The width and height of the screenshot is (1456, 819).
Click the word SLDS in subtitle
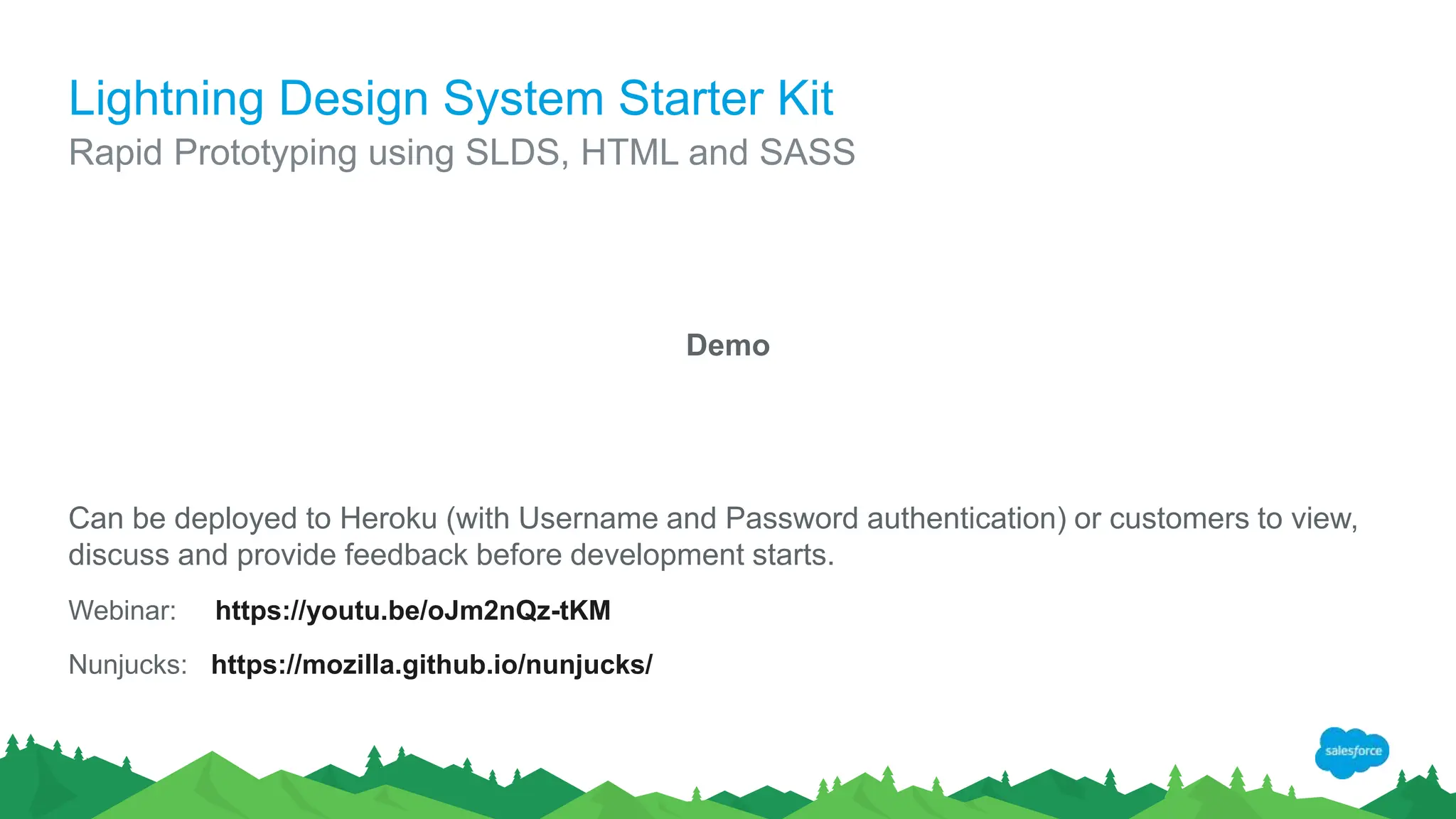click(x=513, y=152)
